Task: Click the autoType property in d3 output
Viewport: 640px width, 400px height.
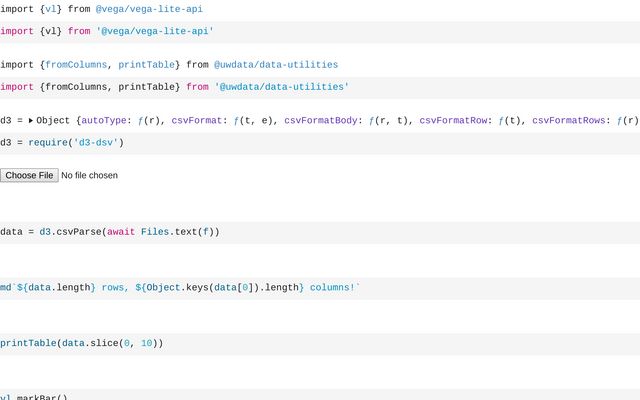Action: tap(108, 120)
